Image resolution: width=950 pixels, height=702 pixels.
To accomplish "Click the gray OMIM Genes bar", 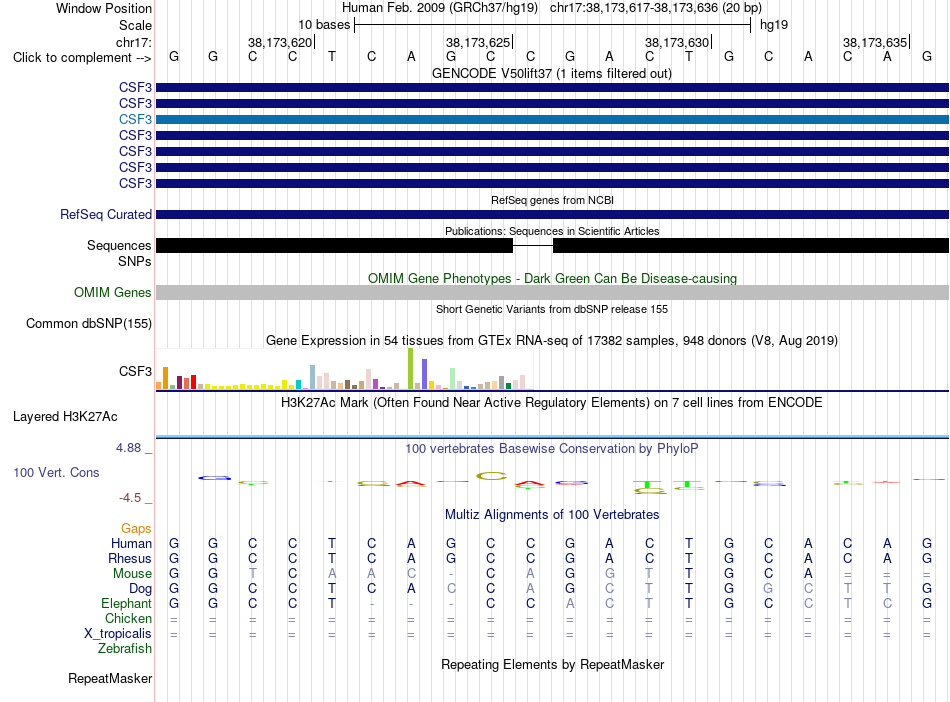I will (x=552, y=293).
